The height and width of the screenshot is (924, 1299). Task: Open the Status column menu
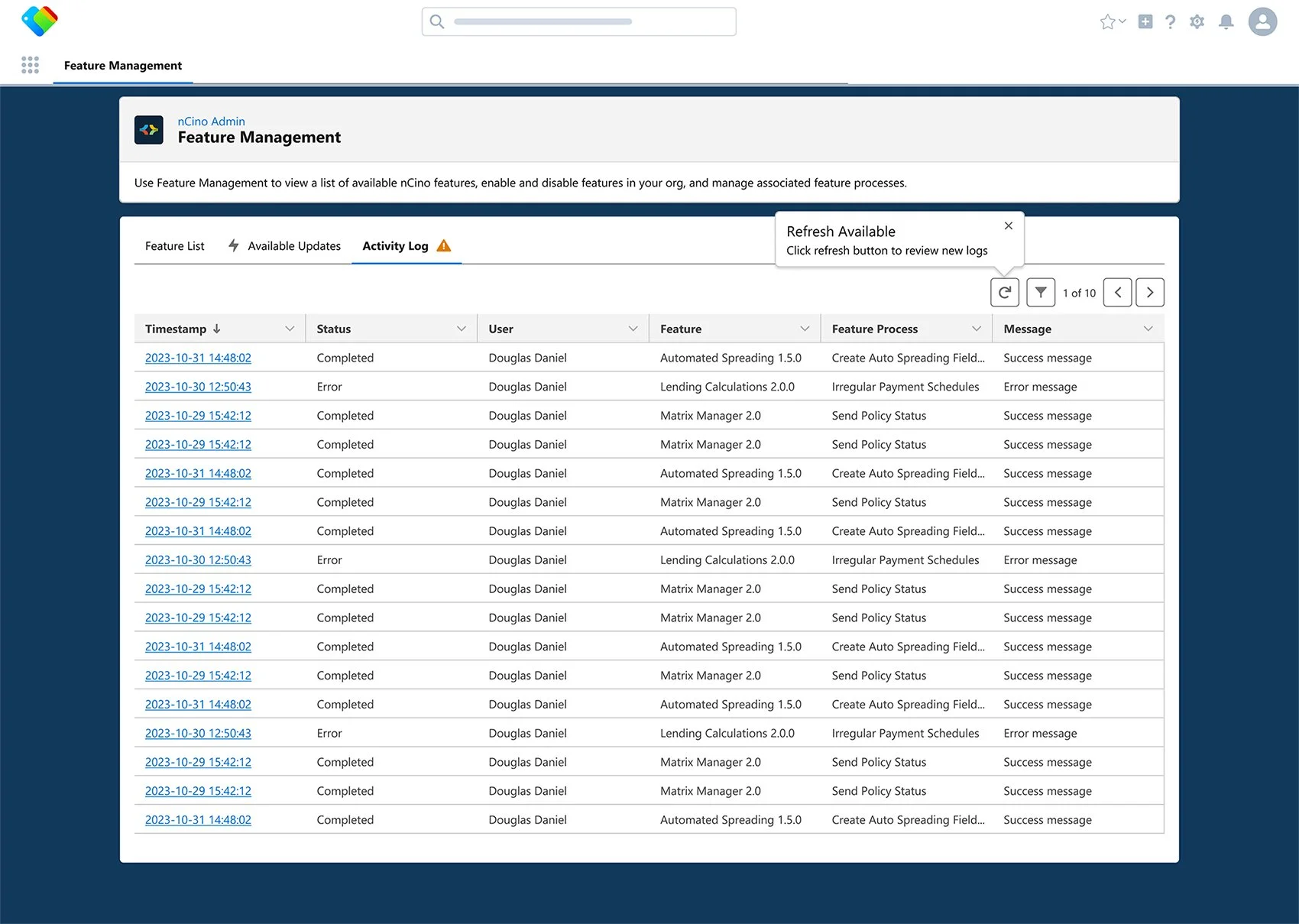tap(462, 329)
